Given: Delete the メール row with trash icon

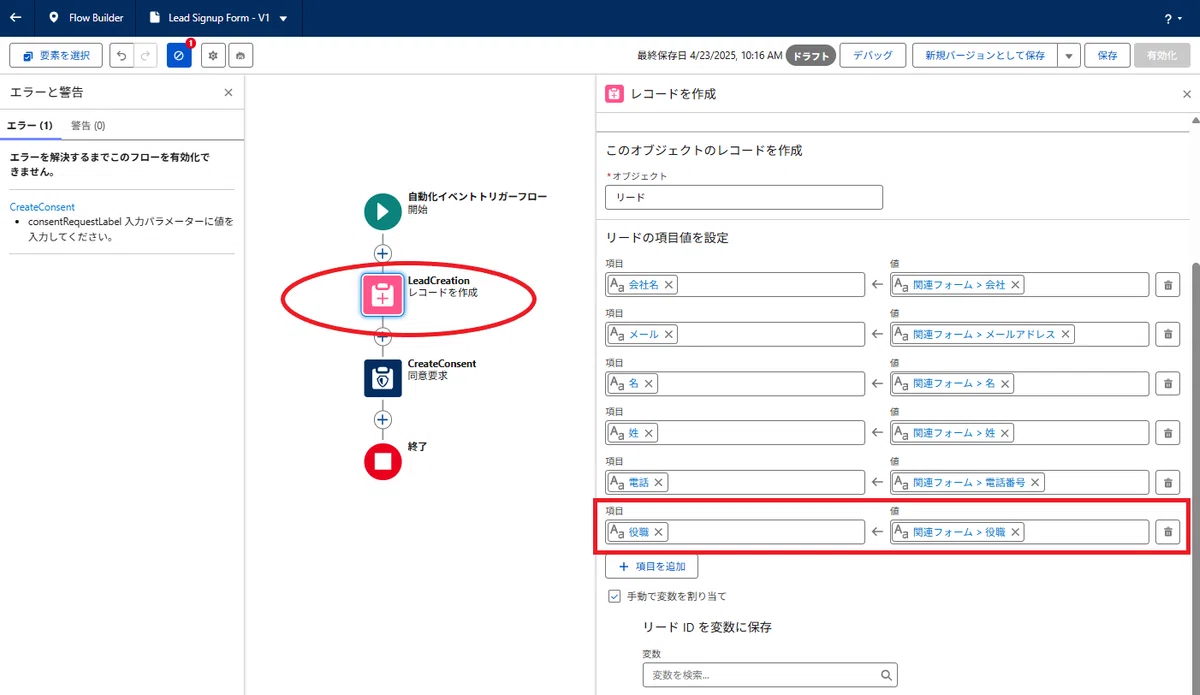Looking at the screenshot, I should click(1167, 334).
